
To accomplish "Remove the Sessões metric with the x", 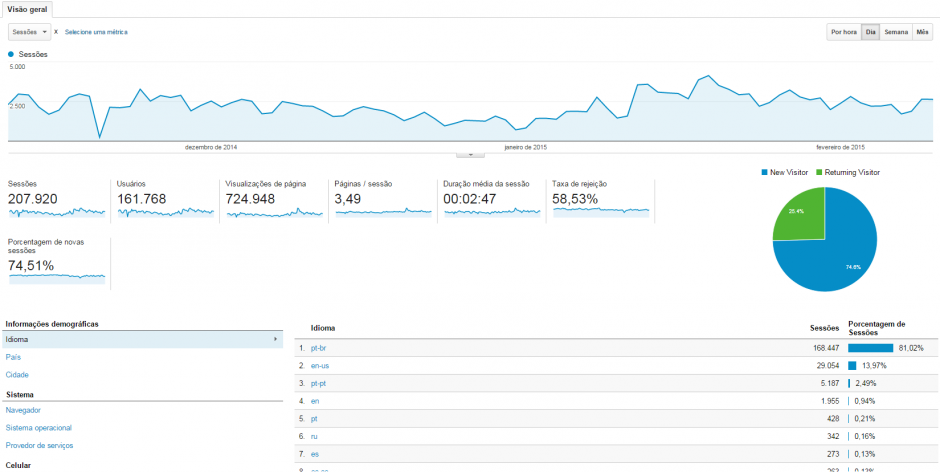I will 56,32.
